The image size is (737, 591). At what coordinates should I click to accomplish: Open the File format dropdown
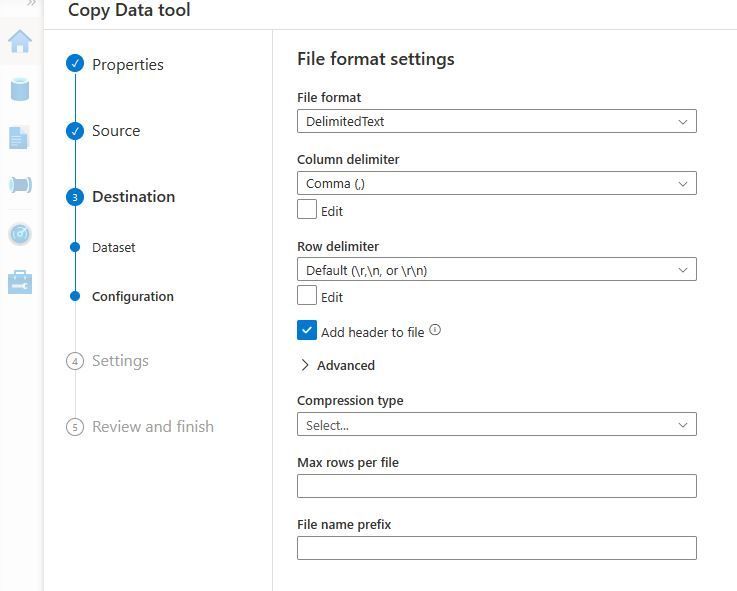[x=496, y=122]
